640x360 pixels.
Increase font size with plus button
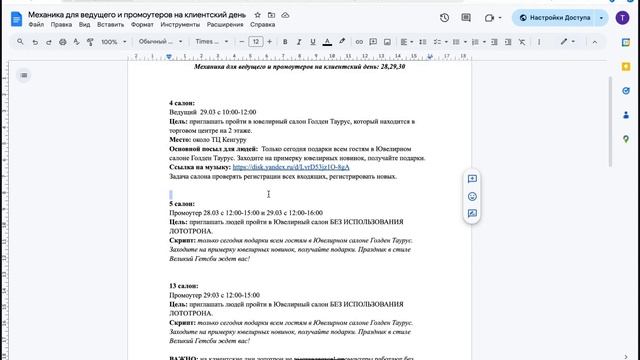269,42
